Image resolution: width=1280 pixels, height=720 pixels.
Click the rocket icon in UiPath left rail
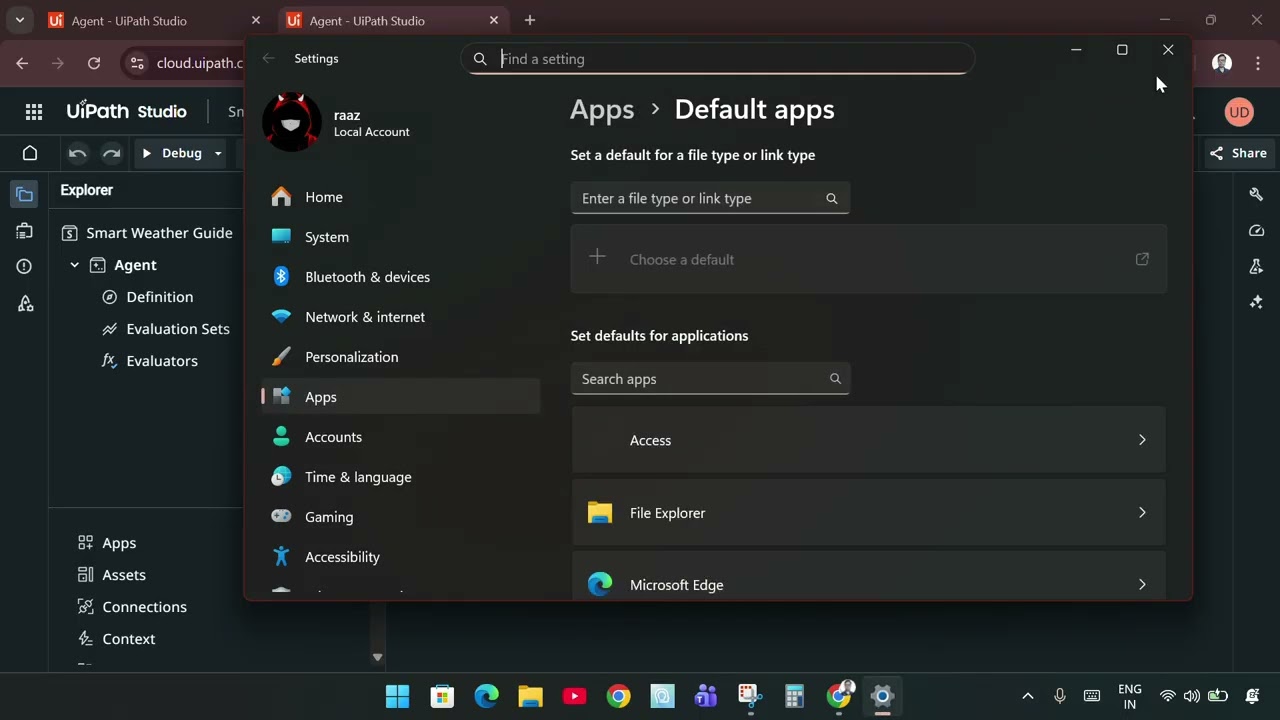(25, 304)
